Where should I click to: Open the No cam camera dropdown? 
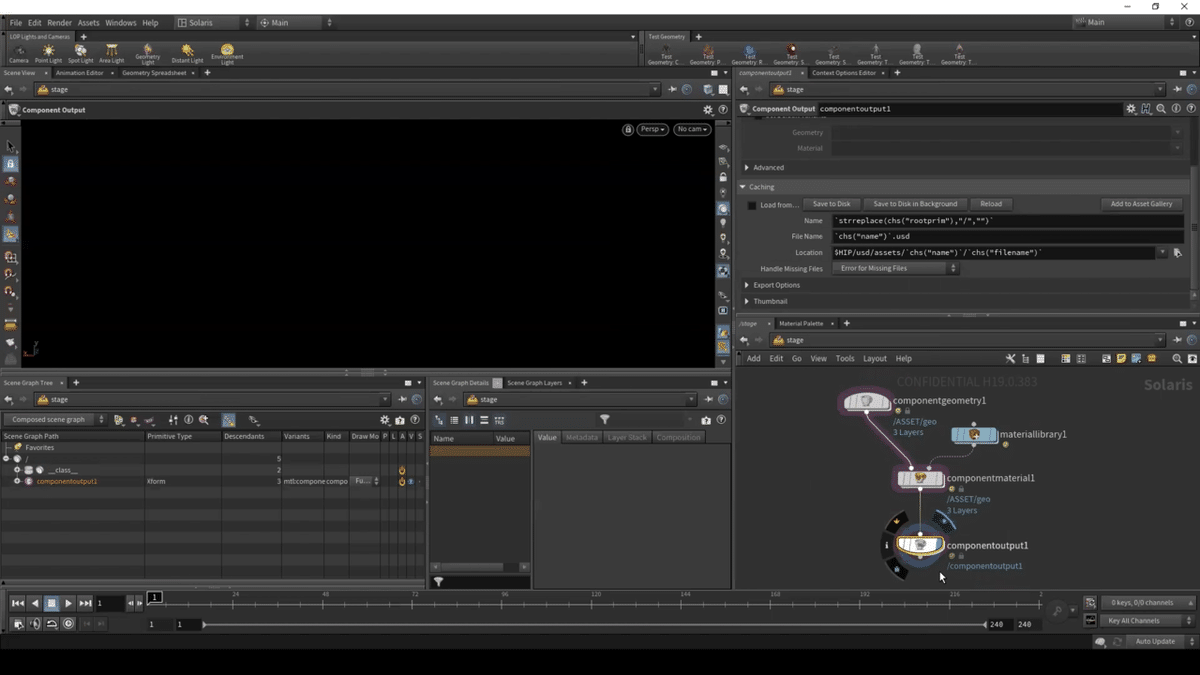coord(692,129)
